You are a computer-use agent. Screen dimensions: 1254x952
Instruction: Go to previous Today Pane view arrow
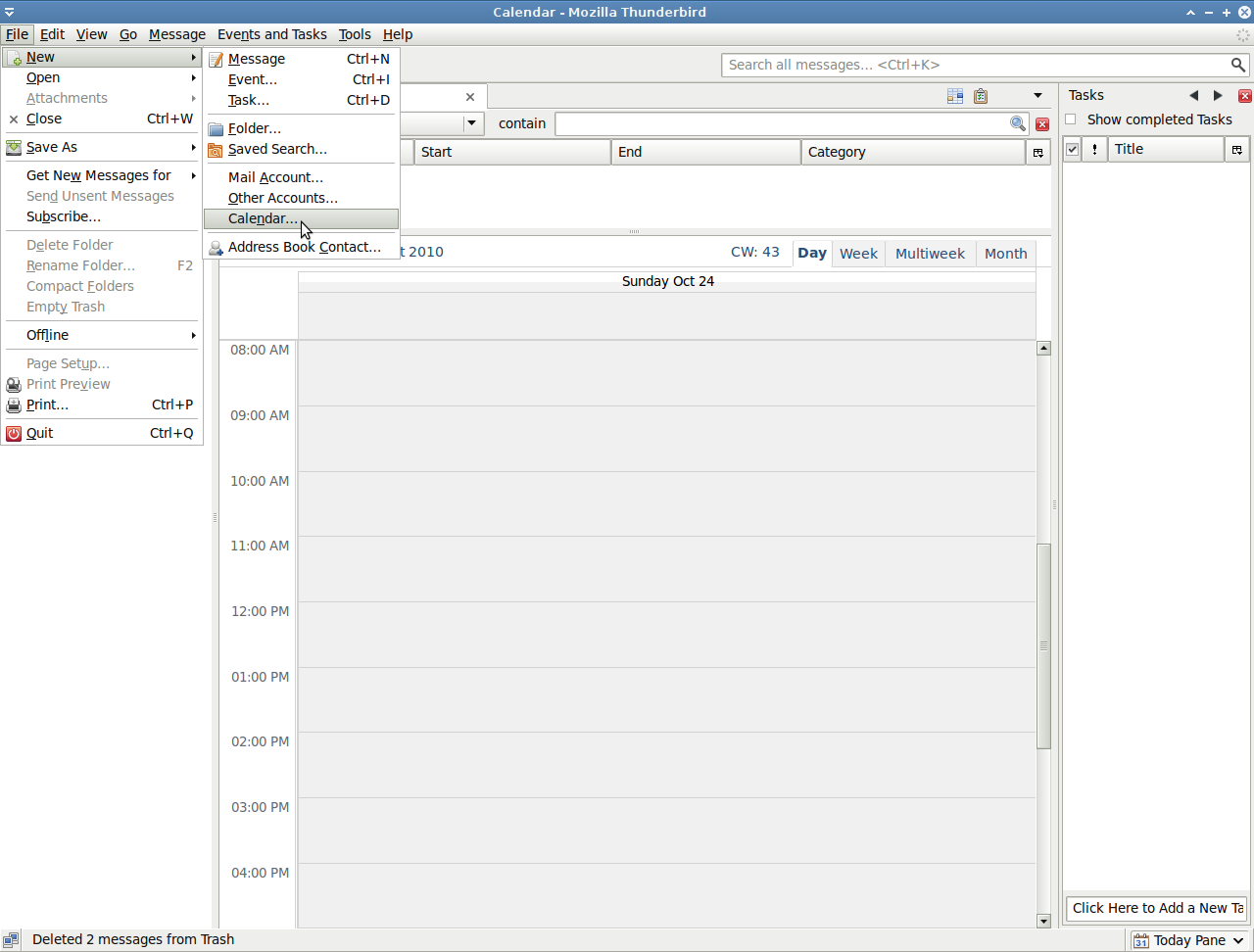(1193, 95)
